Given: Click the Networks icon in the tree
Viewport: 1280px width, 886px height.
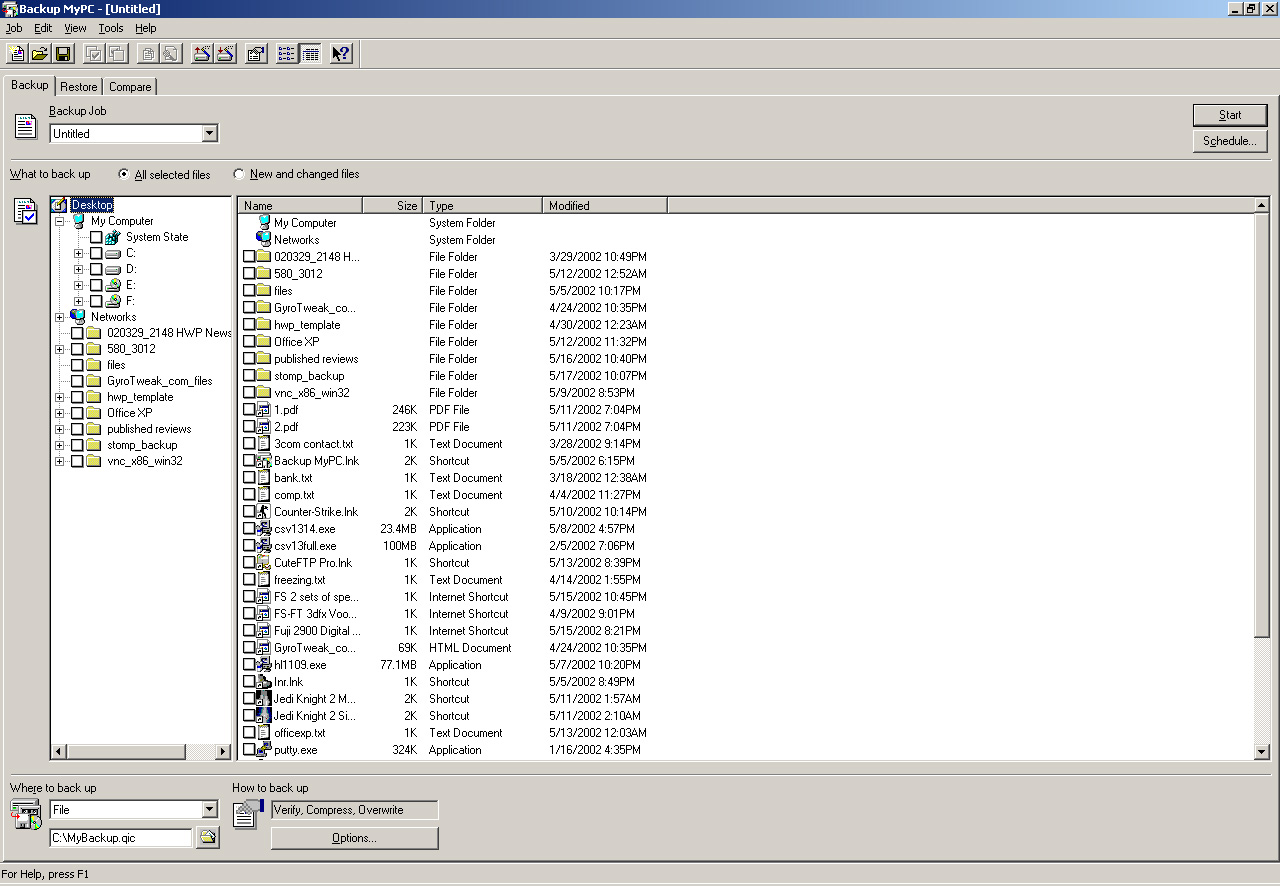Looking at the screenshot, I should (x=79, y=317).
